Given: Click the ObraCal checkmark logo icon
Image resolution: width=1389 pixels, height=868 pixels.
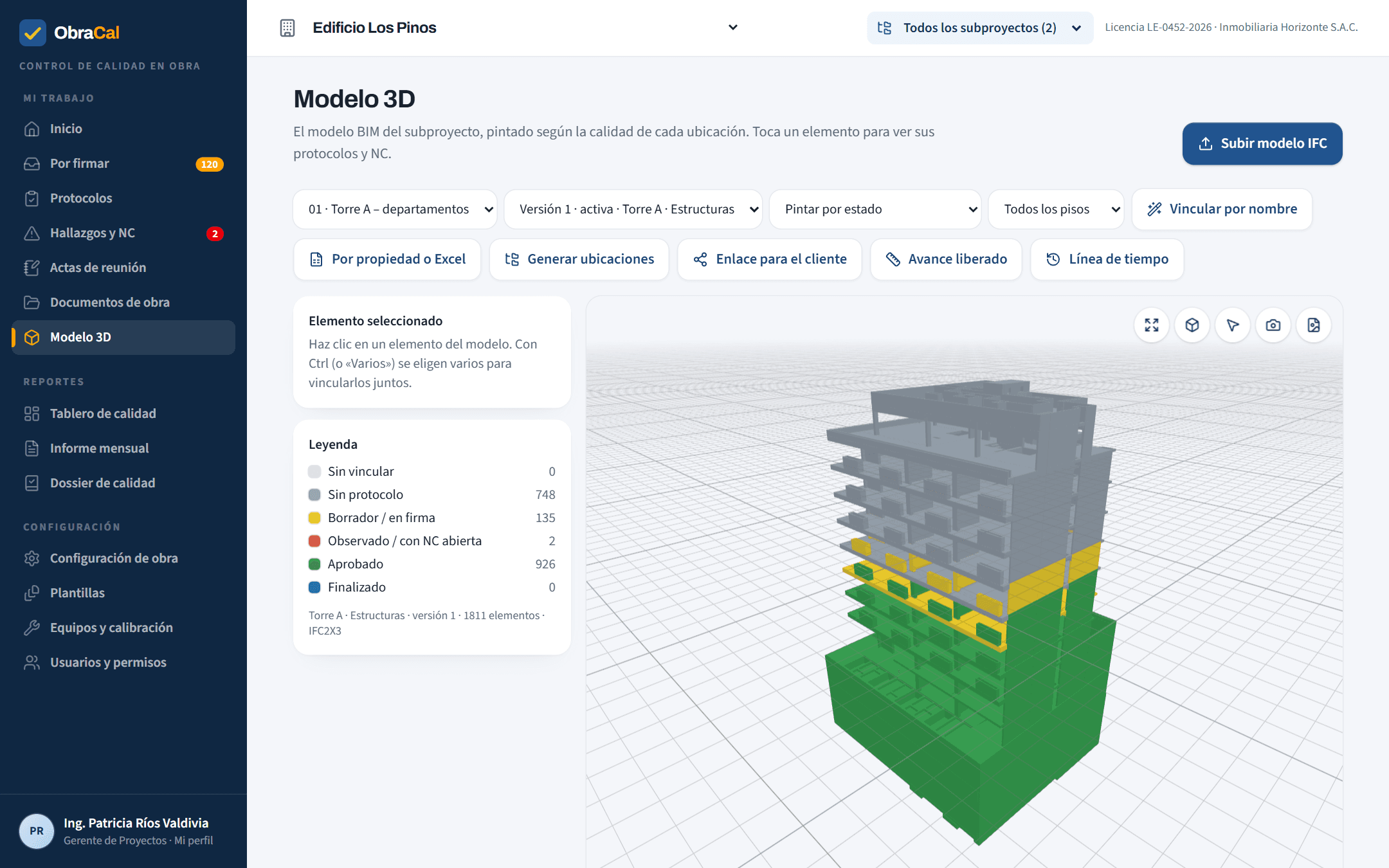Looking at the screenshot, I should coord(33,32).
